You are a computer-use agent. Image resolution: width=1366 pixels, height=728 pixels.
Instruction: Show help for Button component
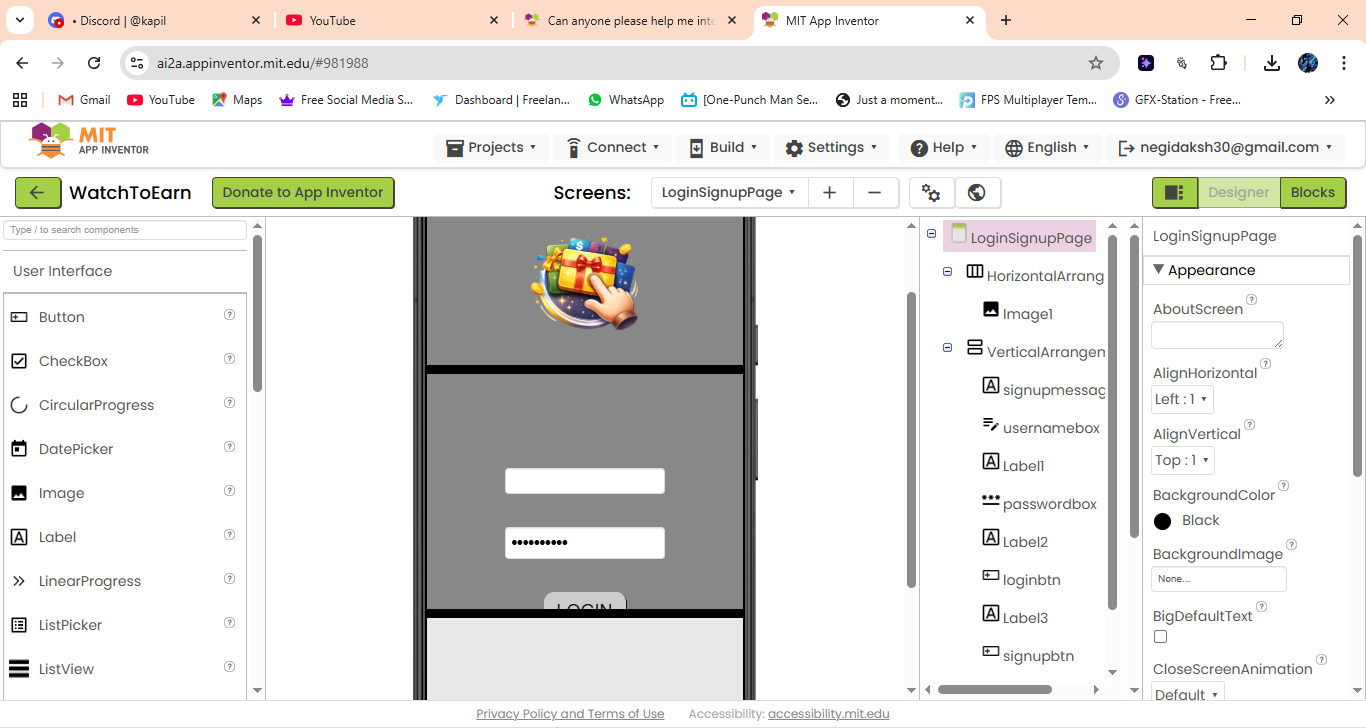click(229, 315)
